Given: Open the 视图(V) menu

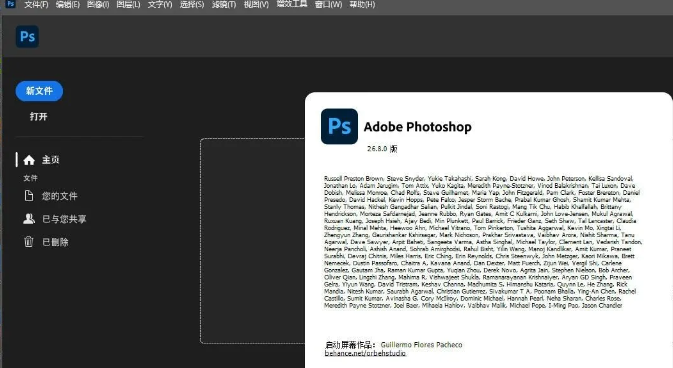Looking at the screenshot, I should (x=256, y=5).
